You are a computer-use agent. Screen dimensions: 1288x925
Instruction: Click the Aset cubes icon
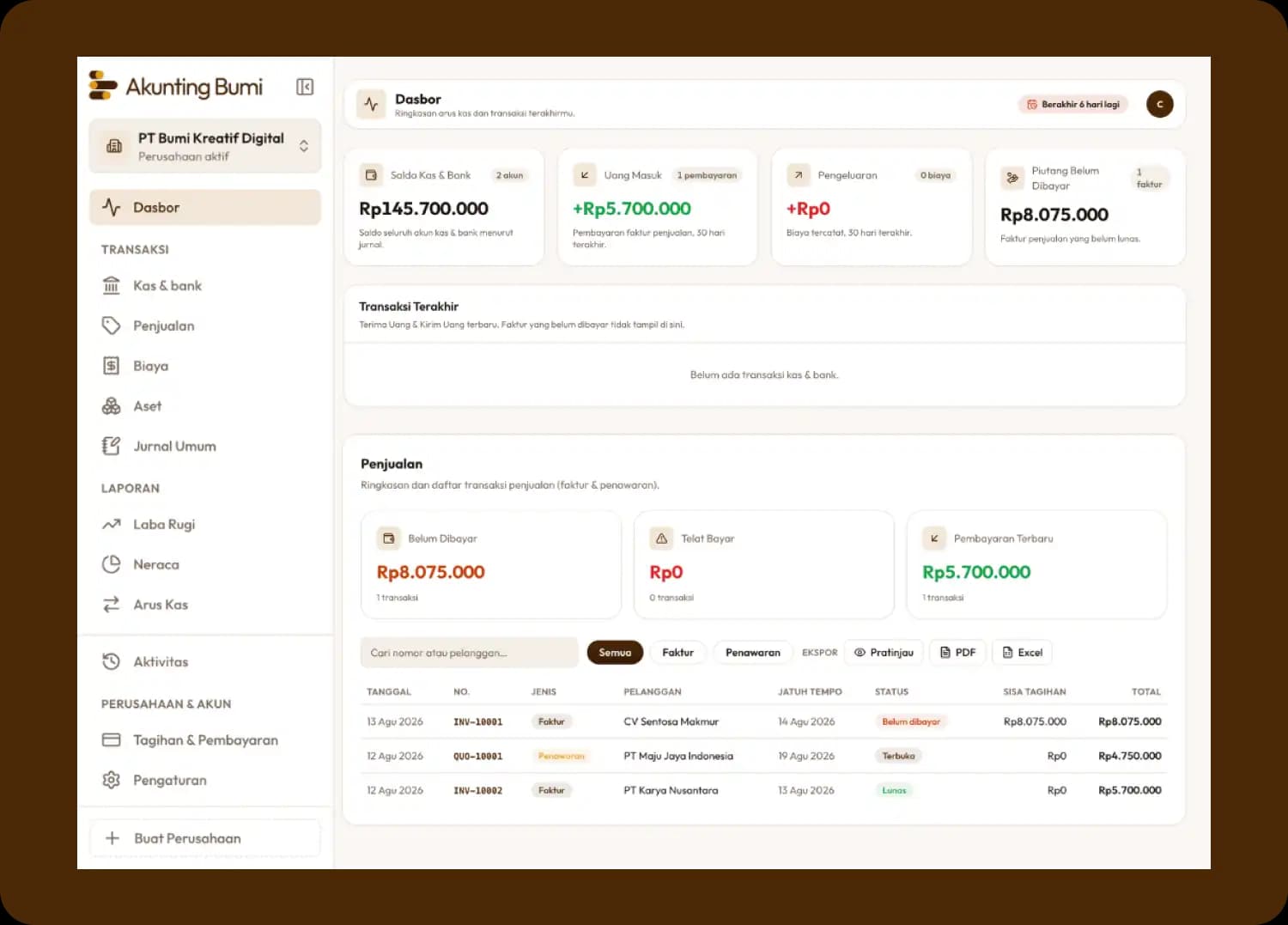[x=112, y=406]
